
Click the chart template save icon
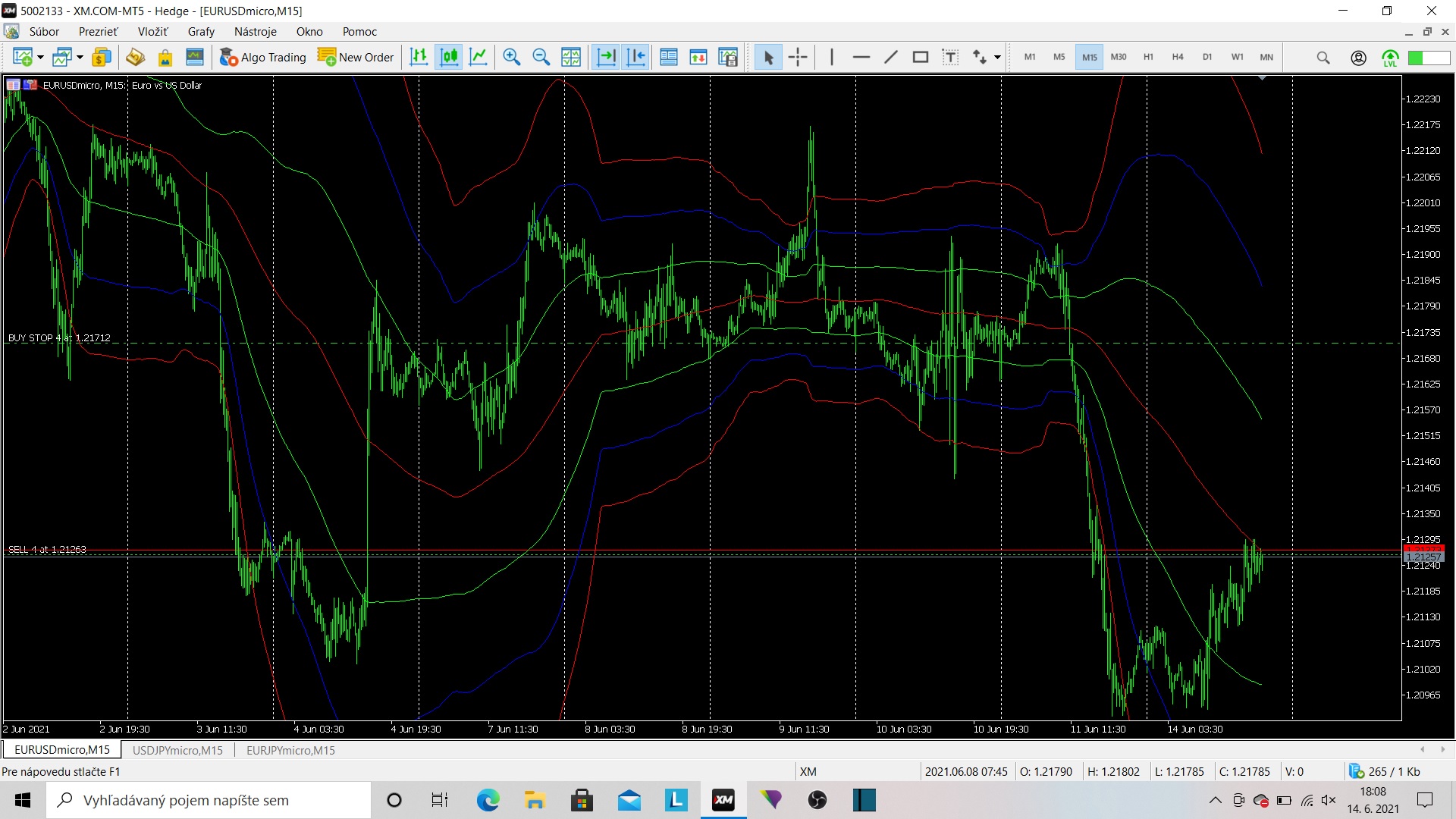tap(728, 57)
